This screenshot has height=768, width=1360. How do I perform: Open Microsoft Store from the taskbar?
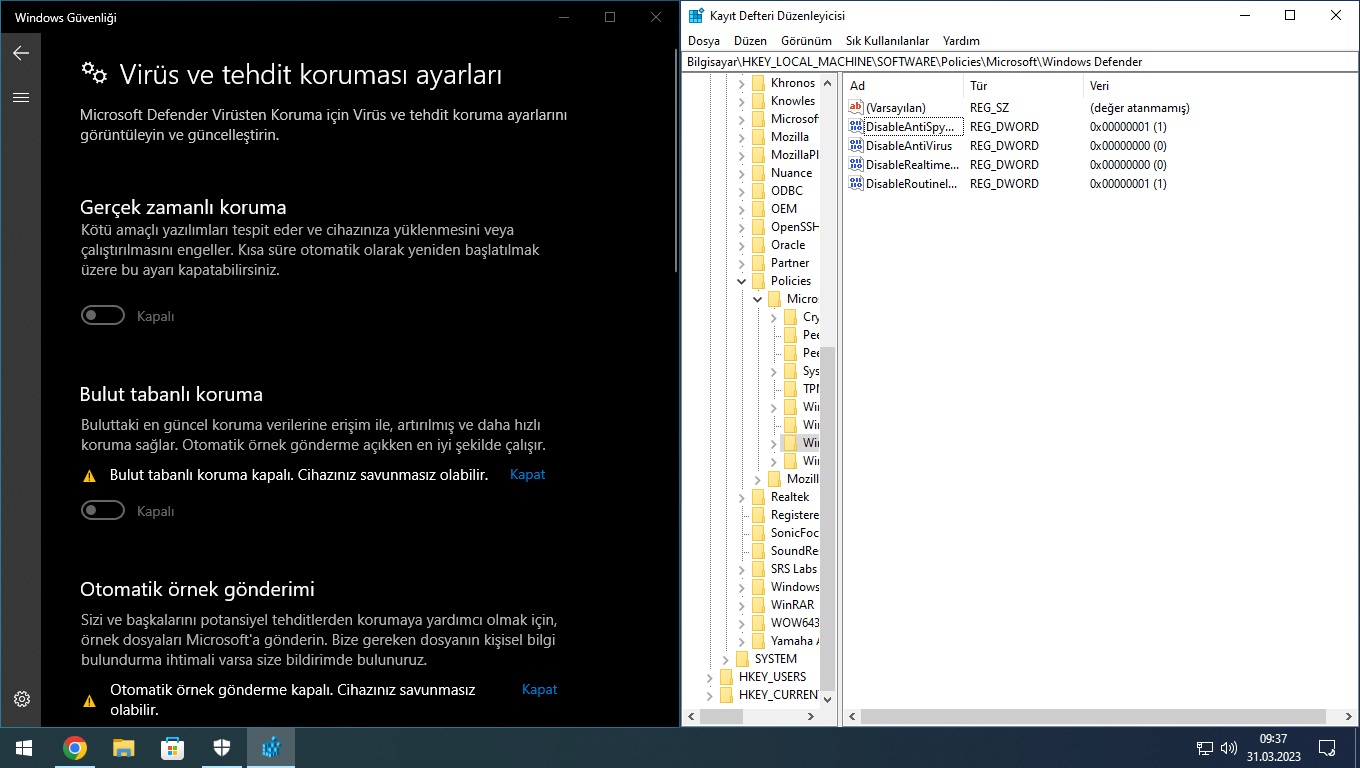coord(172,747)
